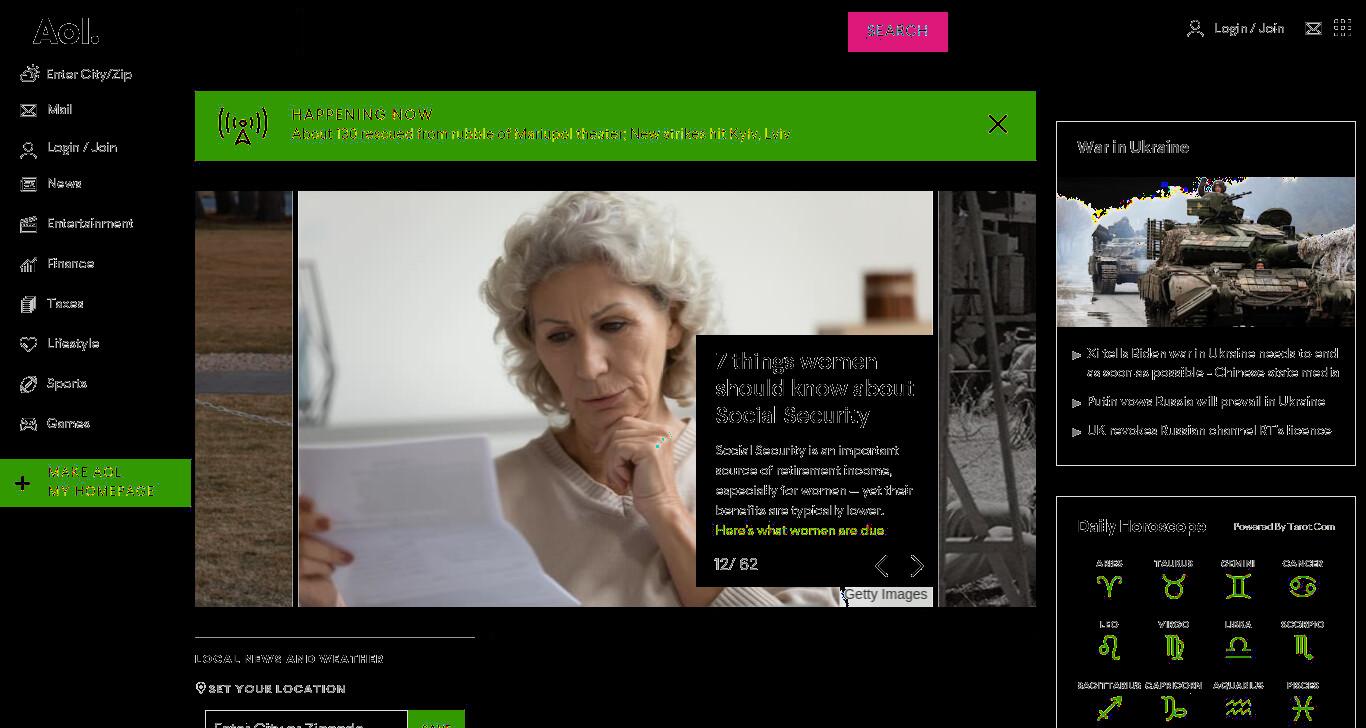Click the Enter City or Zipcode field
1366x728 pixels.
tap(306, 720)
